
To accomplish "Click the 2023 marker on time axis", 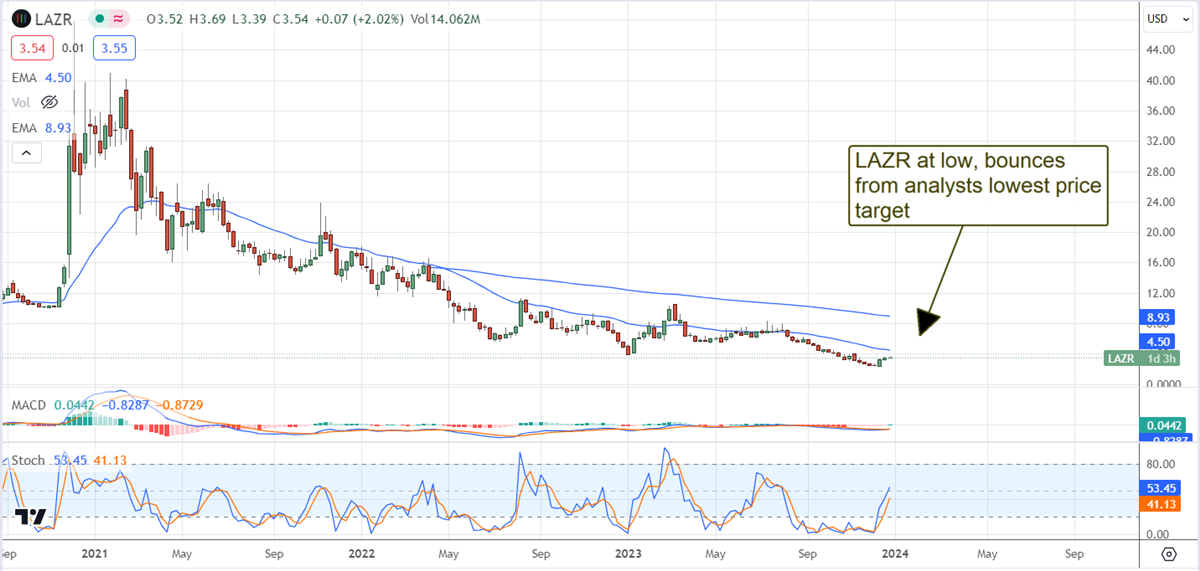I will (x=629, y=552).
